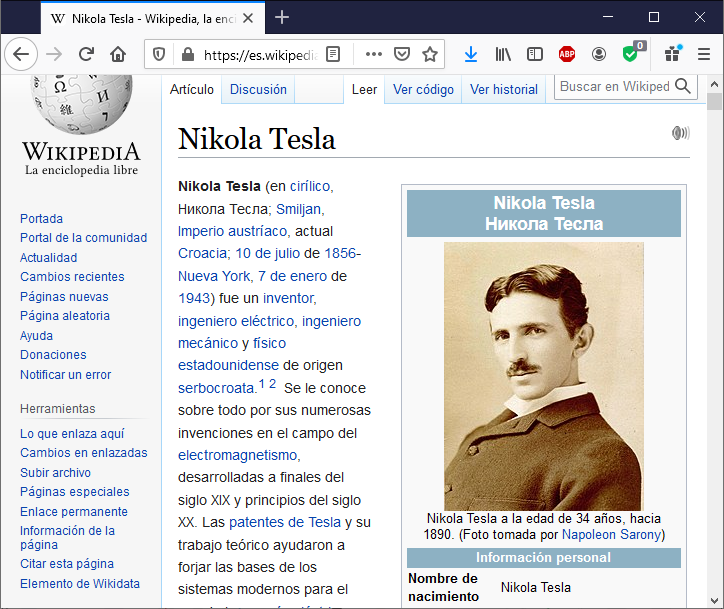Image resolution: width=724 pixels, height=609 pixels.
Task: Click Enlace permanente
Action: click(x=74, y=512)
